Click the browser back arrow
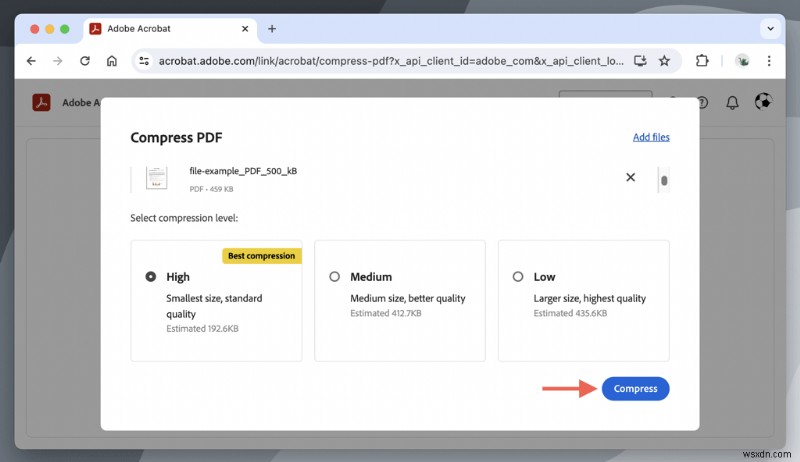Viewport: 800px width, 462px height. pos(31,61)
